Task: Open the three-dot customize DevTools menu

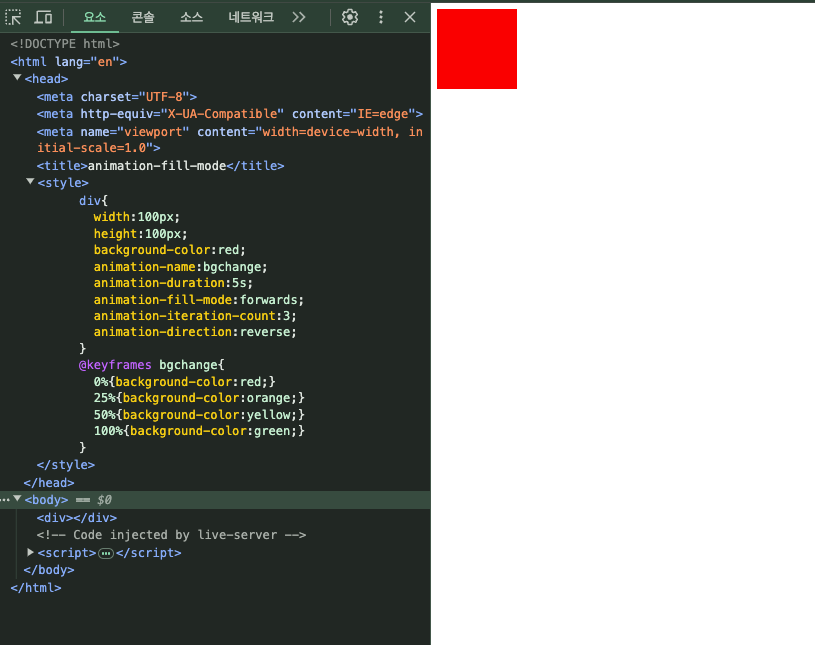Action: pyautogui.click(x=381, y=17)
